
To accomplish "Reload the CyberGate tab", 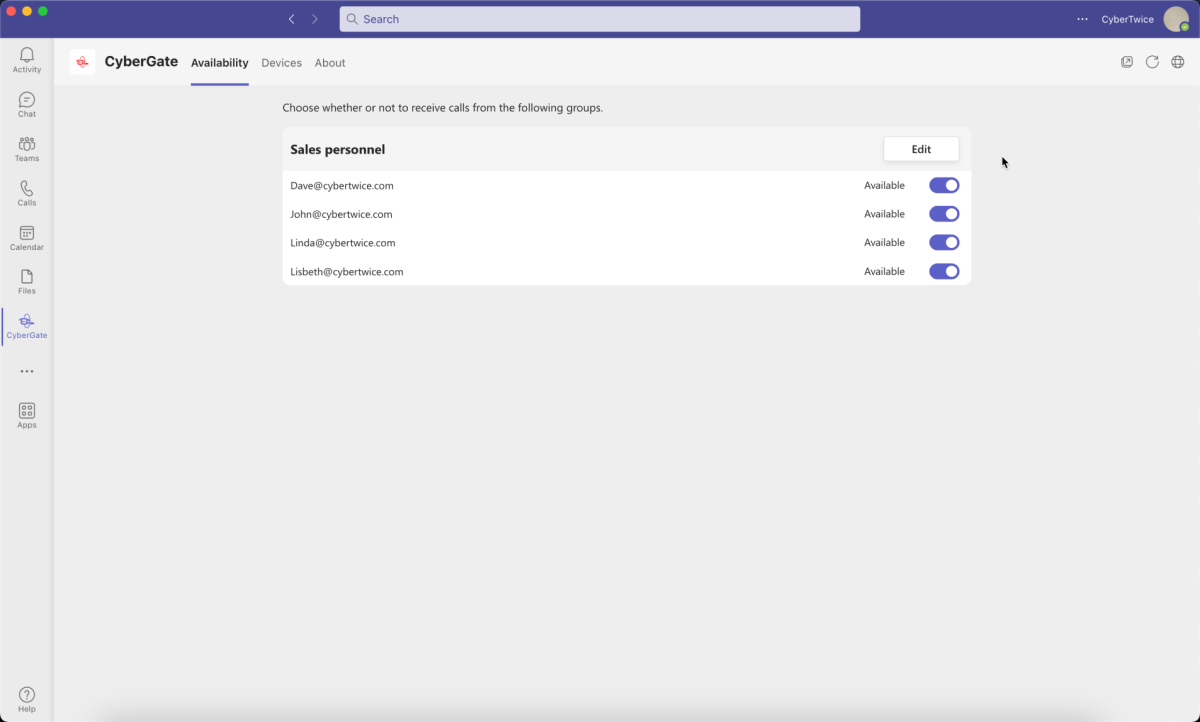I will [x=1152, y=62].
